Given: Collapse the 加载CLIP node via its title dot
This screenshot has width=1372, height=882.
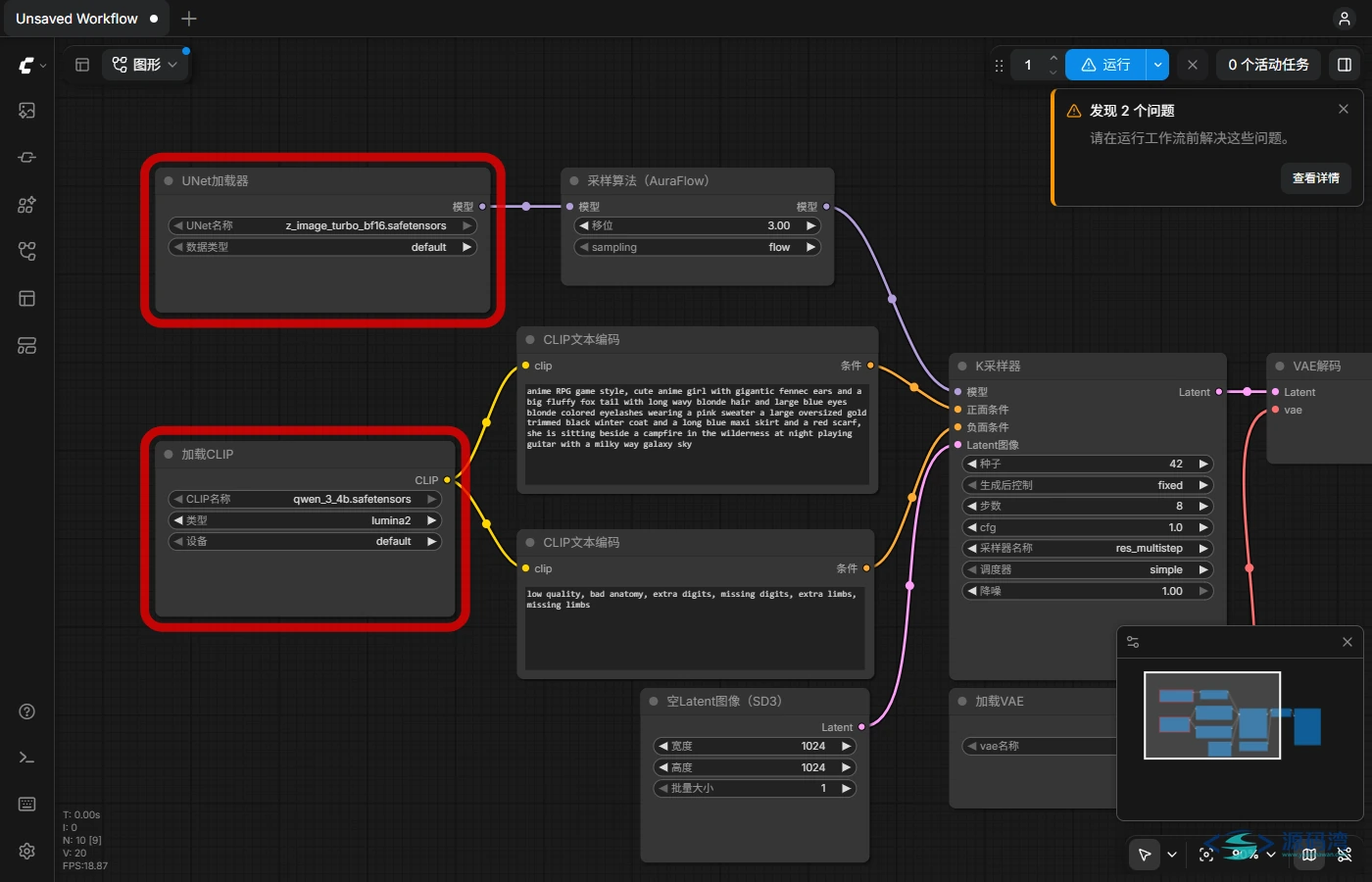Looking at the screenshot, I should coord(169,455).
